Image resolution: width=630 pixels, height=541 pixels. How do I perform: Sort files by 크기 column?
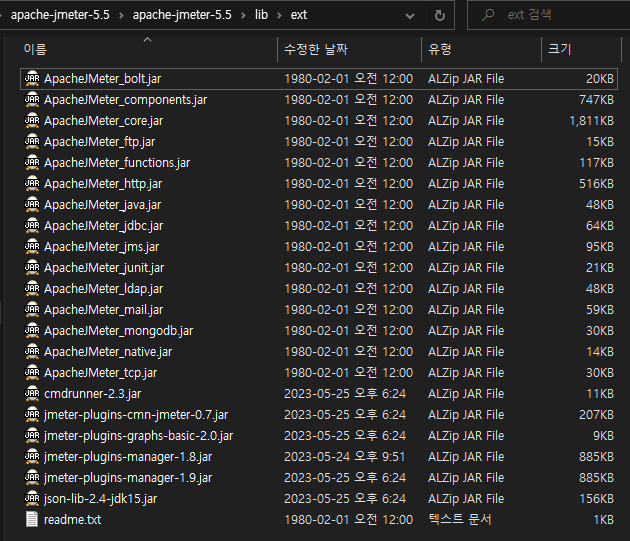(x=560, y=49)
